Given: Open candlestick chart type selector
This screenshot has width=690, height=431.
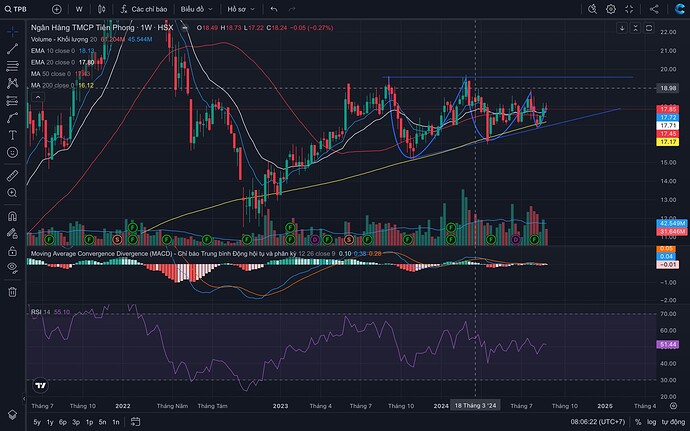Looking at the screenshot, I should click(x=101, y=9).
